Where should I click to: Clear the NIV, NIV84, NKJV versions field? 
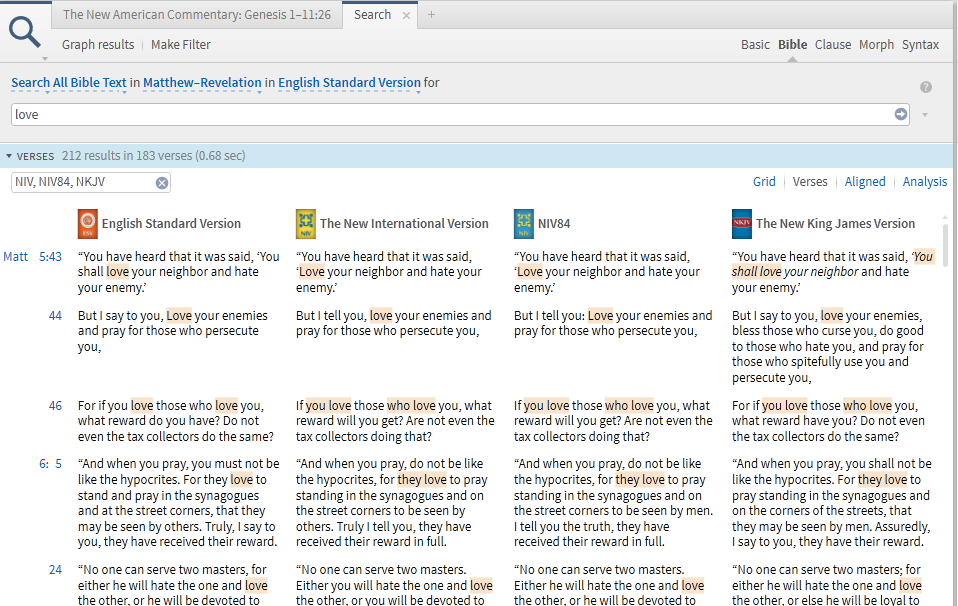click(161, 183)
